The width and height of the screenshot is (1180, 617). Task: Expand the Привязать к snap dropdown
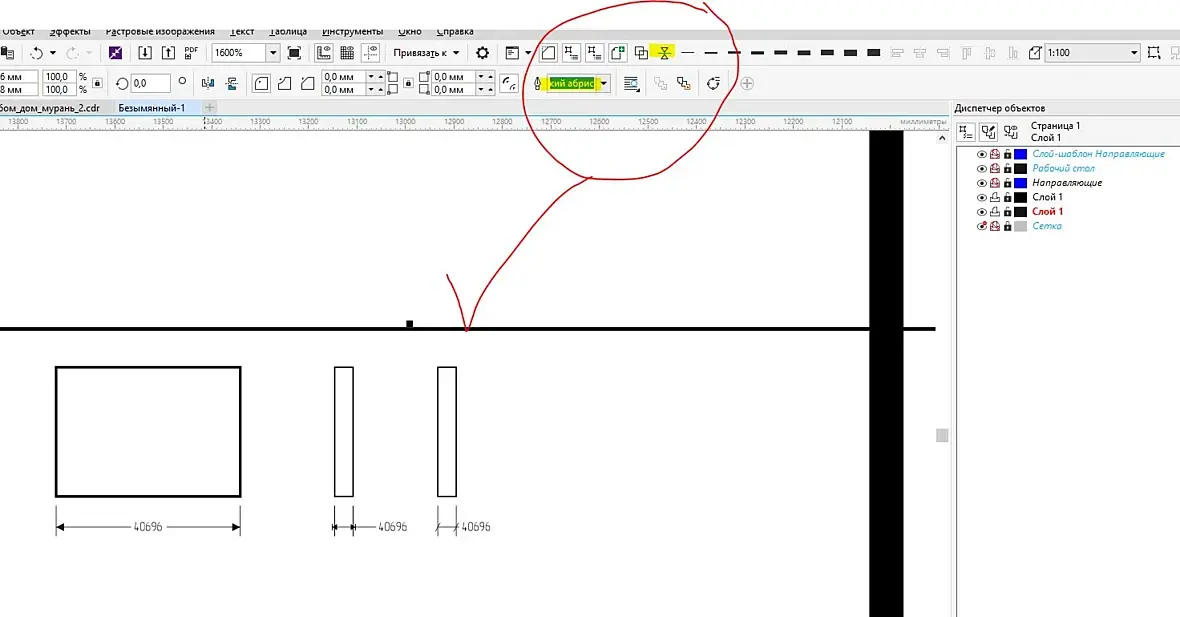(426, 53)
